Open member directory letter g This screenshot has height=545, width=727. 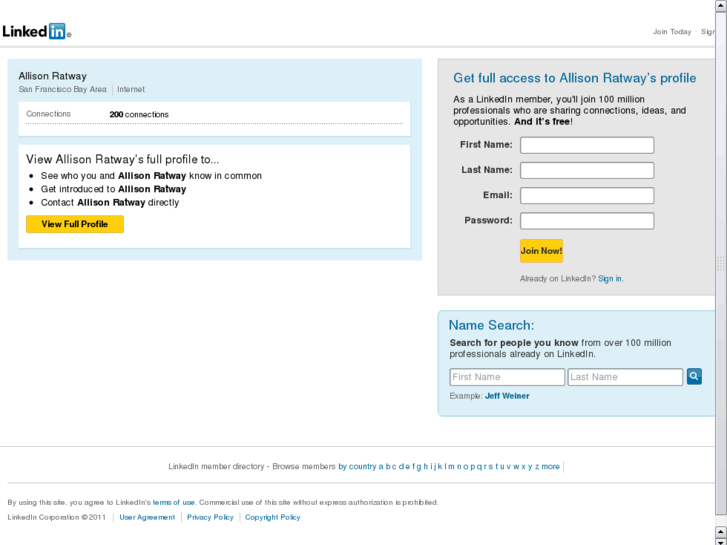419,467
